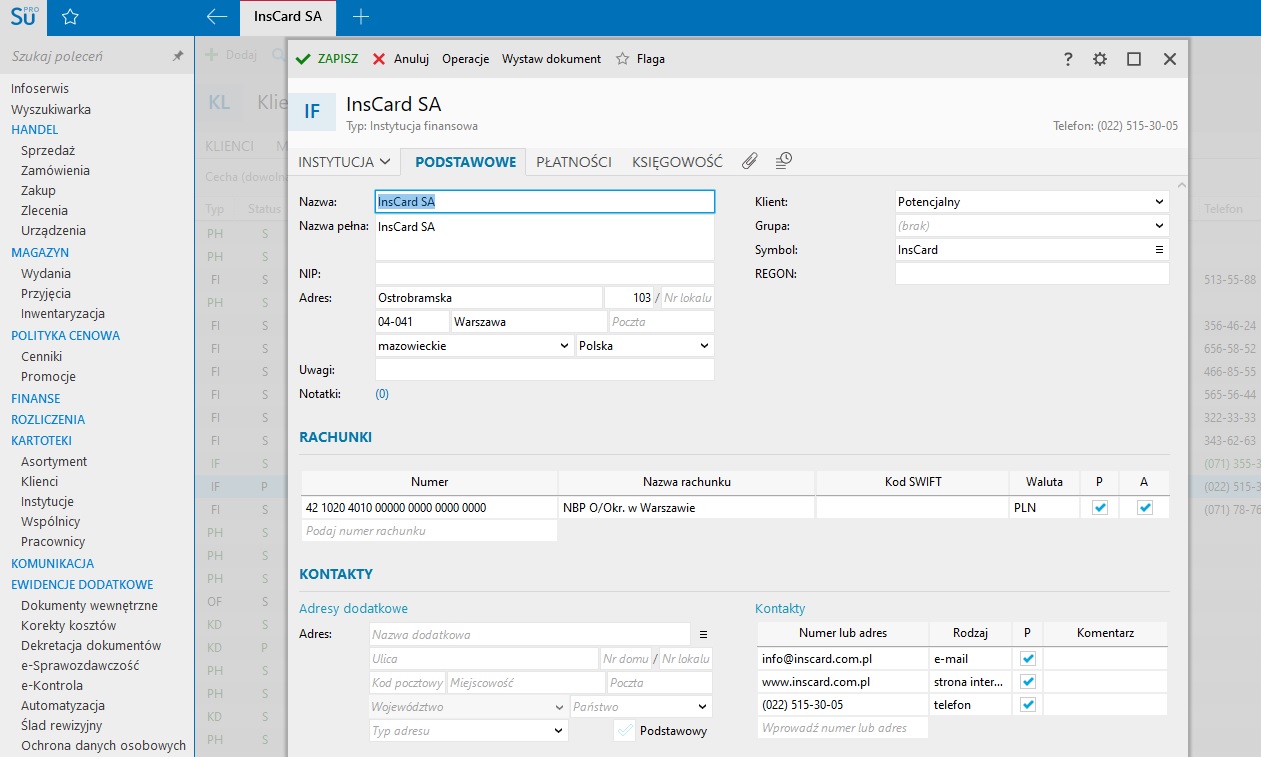Open Instytucje in the sidebar
This screenshot has width=1261, height=757.
click(47, 502)
